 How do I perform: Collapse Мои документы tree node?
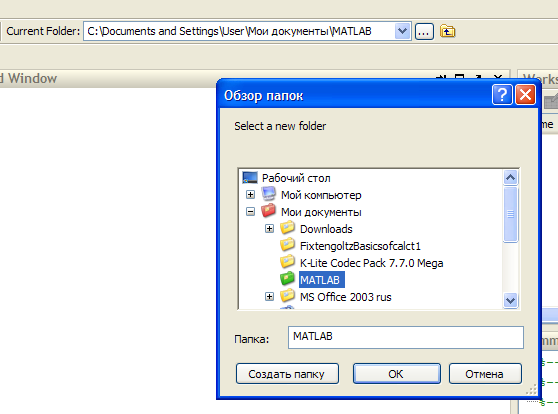click(251, 212)
